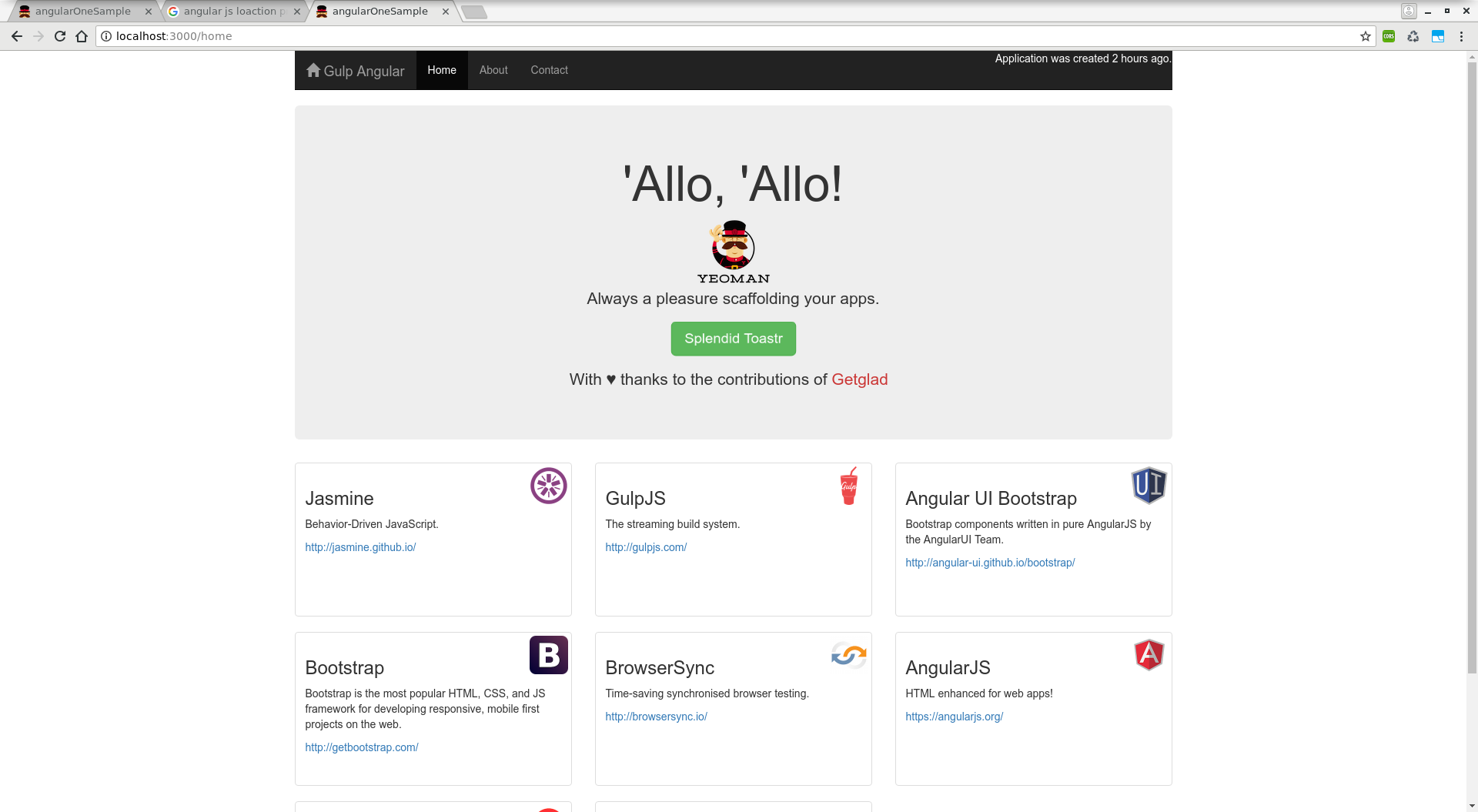
Task: Click the Splendid Toastr button
Action: 734,339
